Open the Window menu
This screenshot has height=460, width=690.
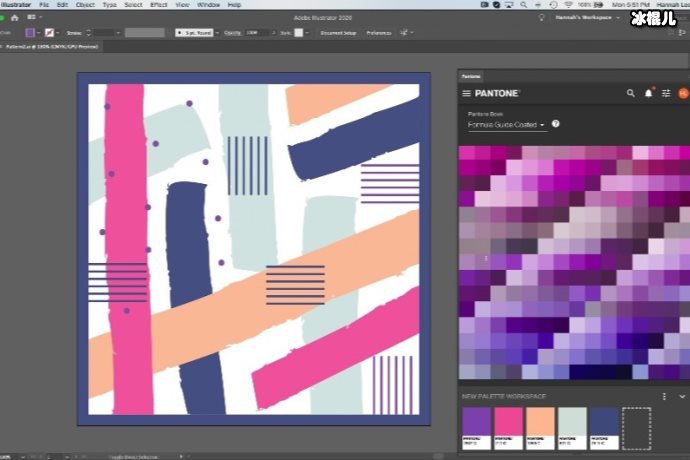click(x=209, y=5)
